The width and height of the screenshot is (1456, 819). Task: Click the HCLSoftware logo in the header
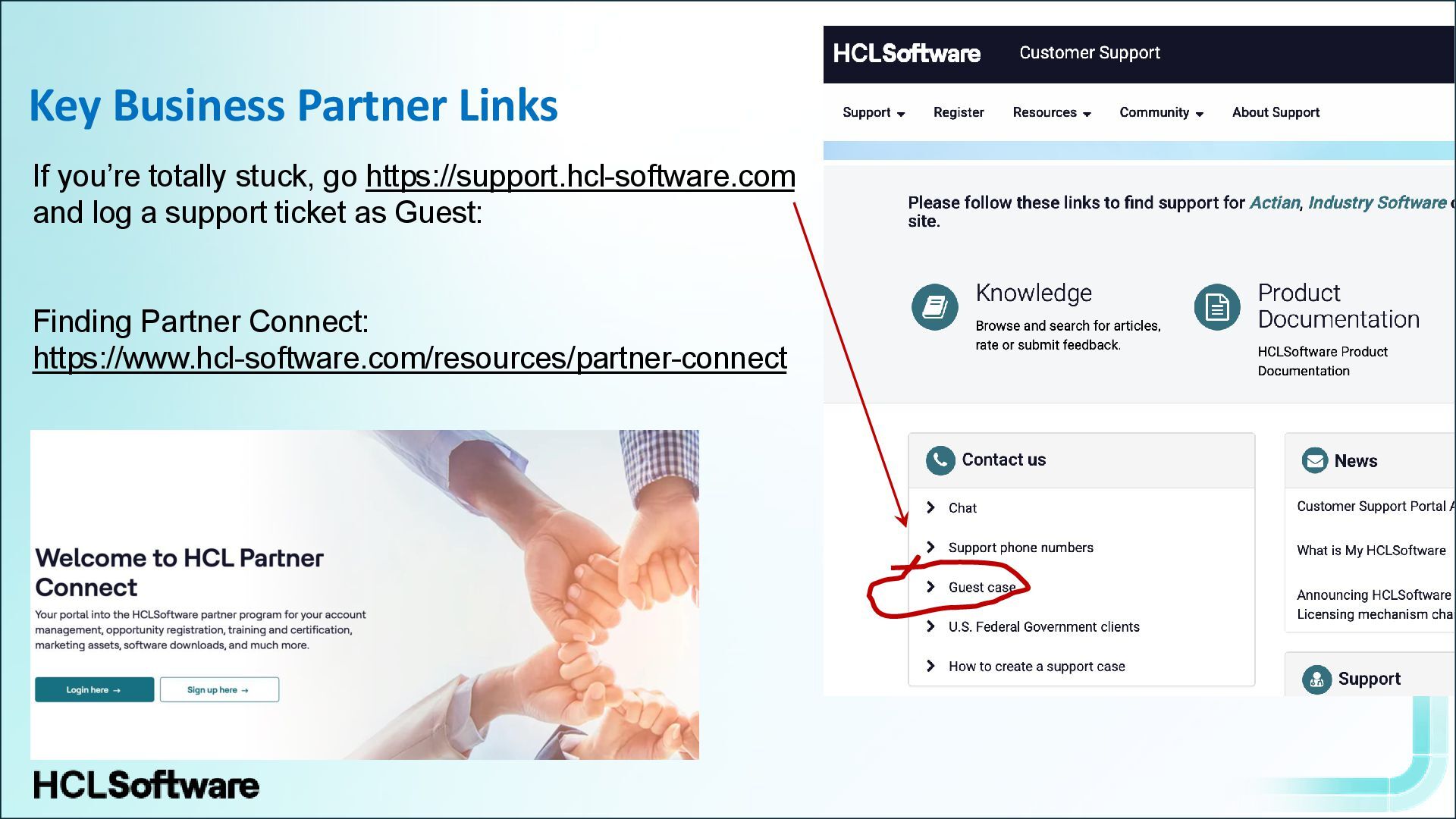906,53
